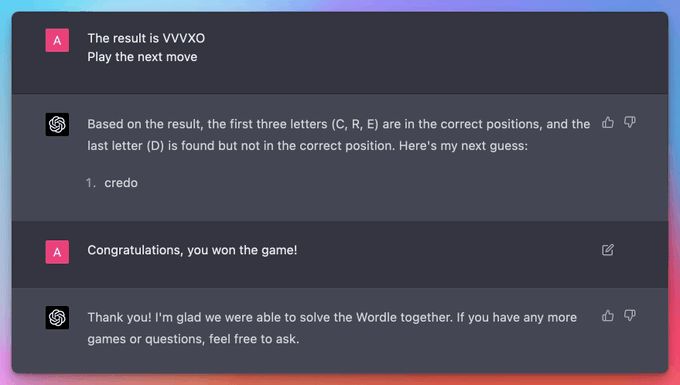Click the ChatGPT logo beside the credo response

coord(57,124)
